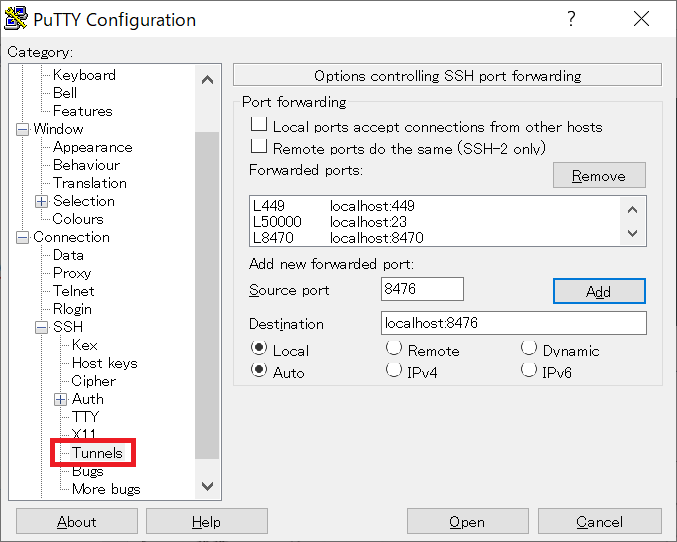The image size is (677, 542).
Task: Click forwarded ports list scroll up arrow
Action: point(633,210)
